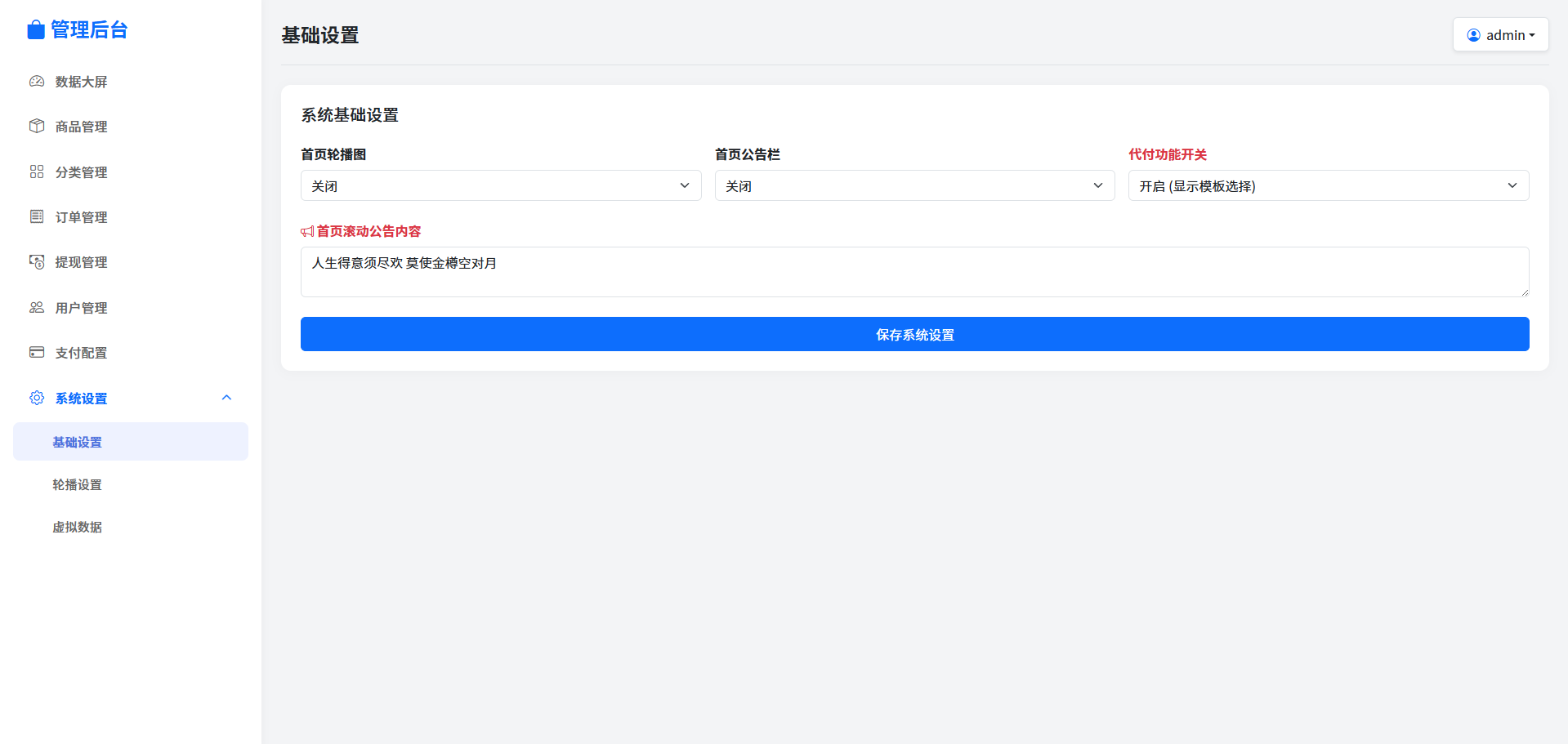Viewport: 1568px width, 744px height.
Task: Click the shopping bag logo icon
Action: point(36,30)
